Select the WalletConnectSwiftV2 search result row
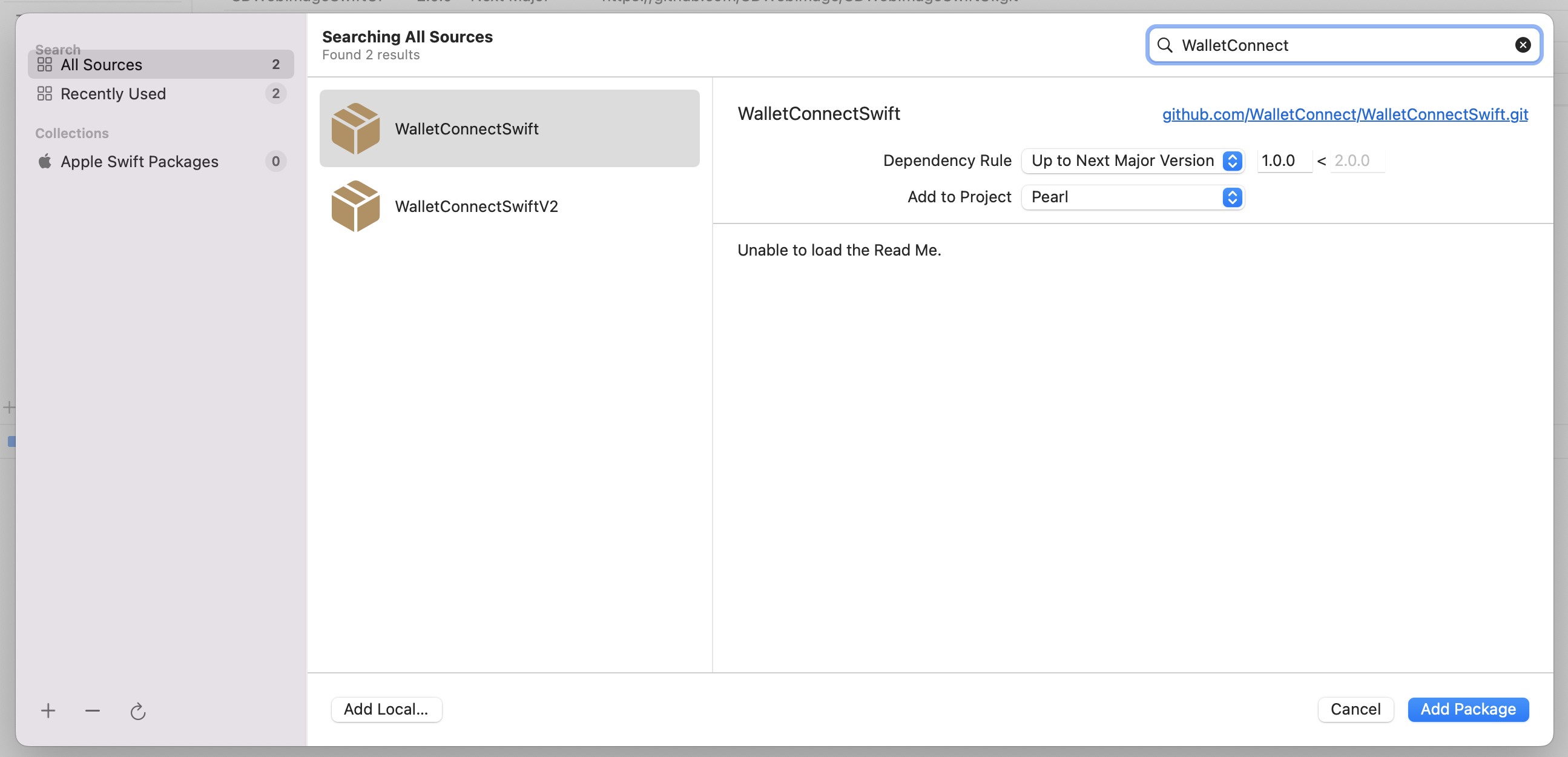 click(x=510, y=206)
